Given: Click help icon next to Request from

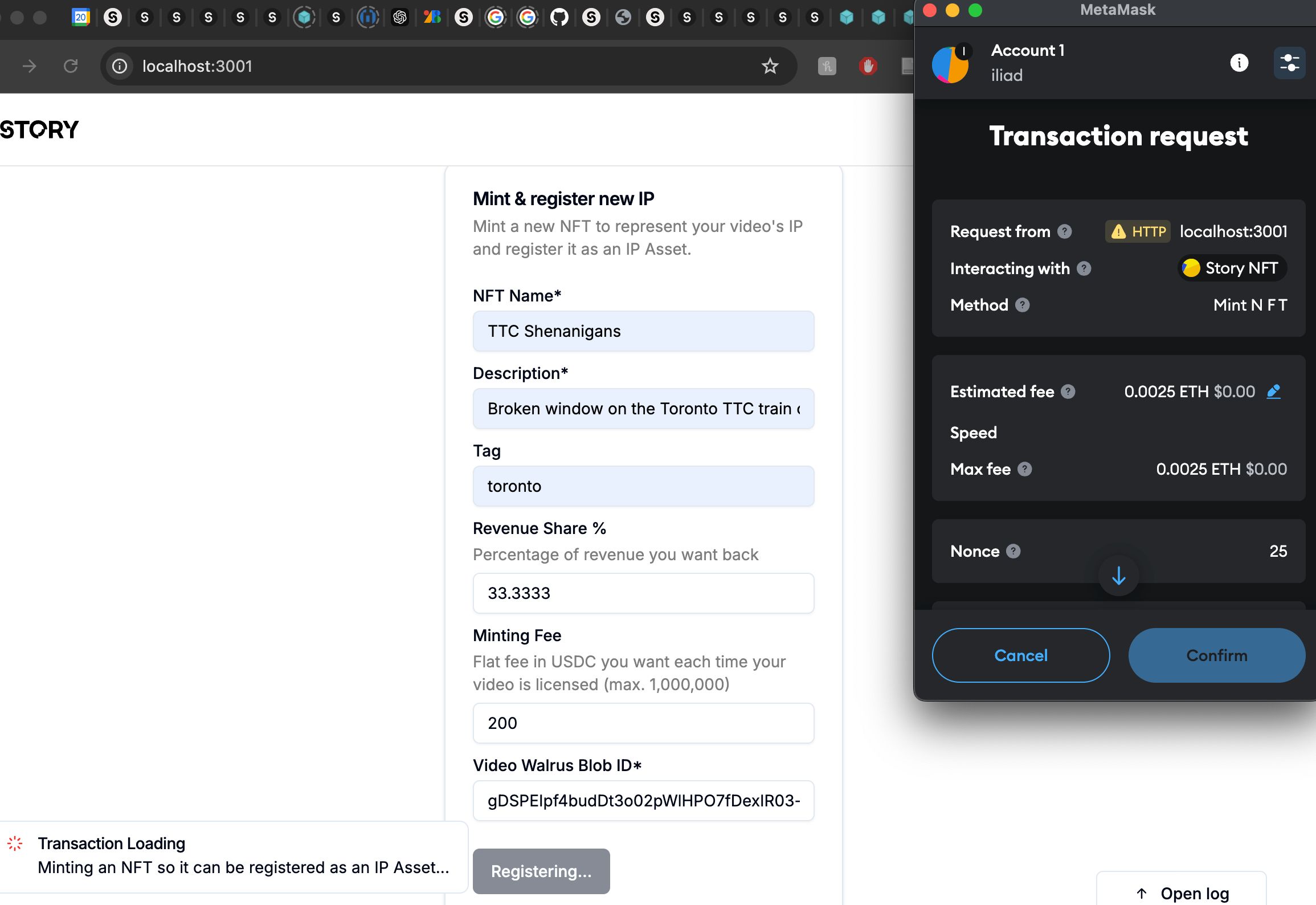Looking at the screenshot, I should point(1065,231).
